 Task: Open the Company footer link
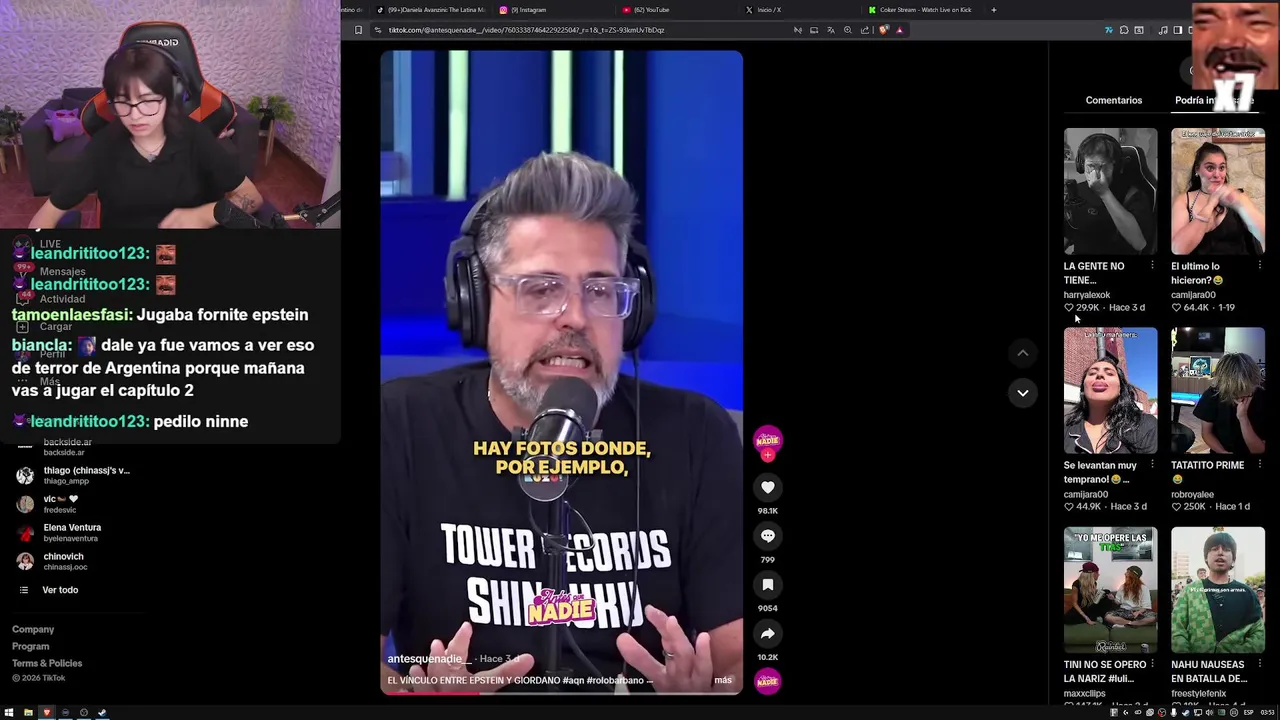point(33,630)
